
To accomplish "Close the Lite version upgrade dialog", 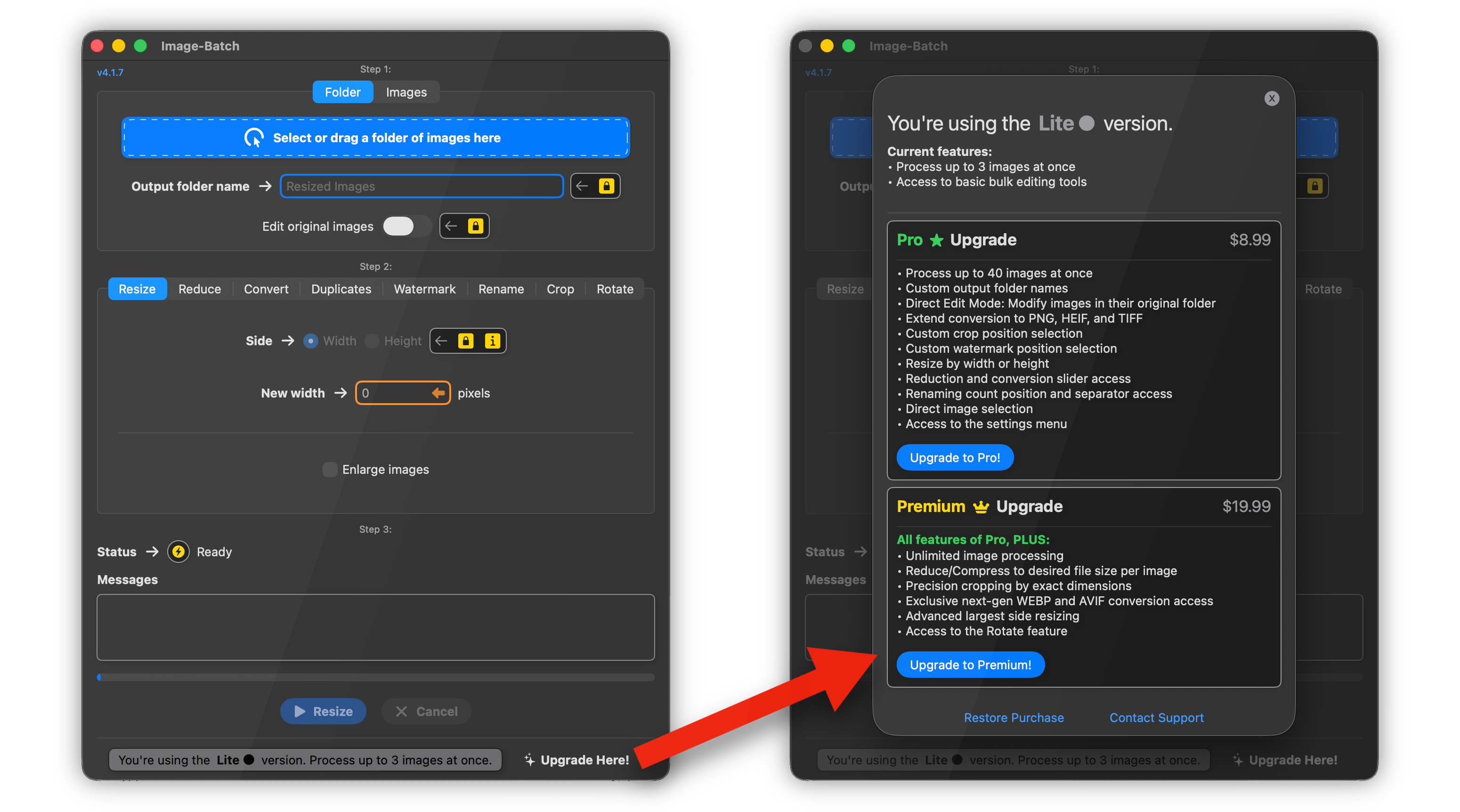I will [1272, 98].
